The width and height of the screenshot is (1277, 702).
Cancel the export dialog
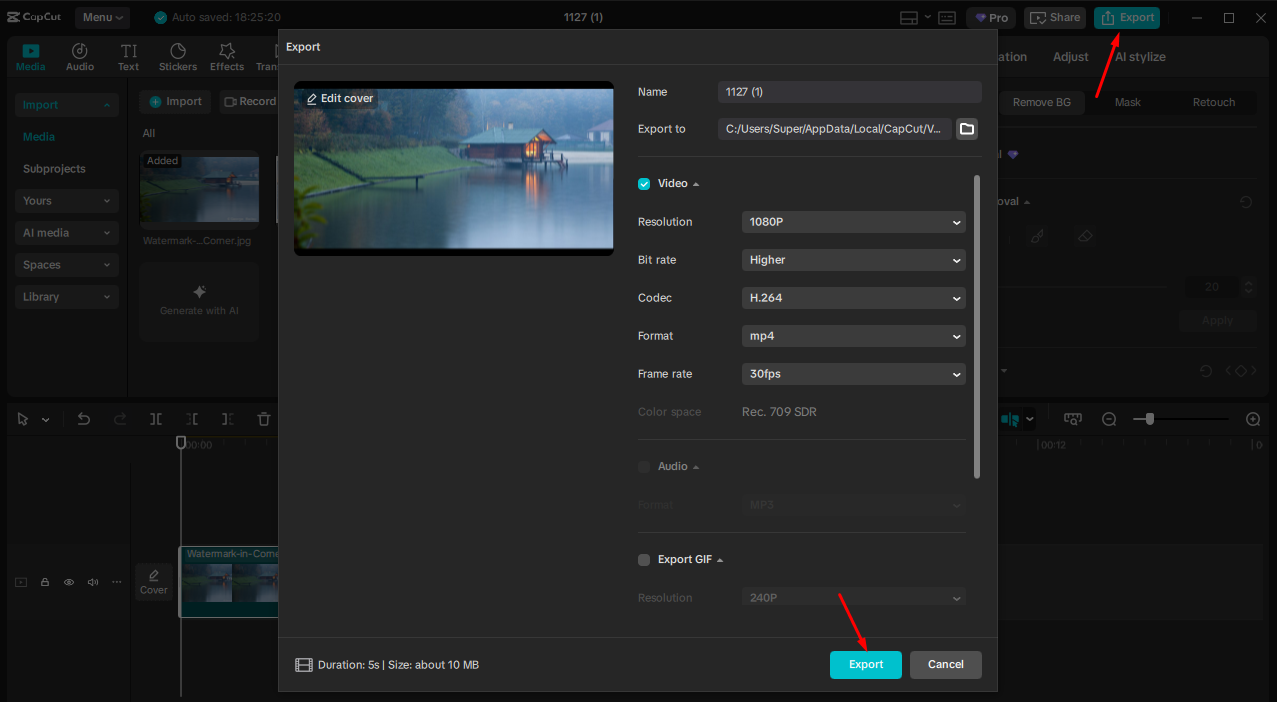pos(944,664)
